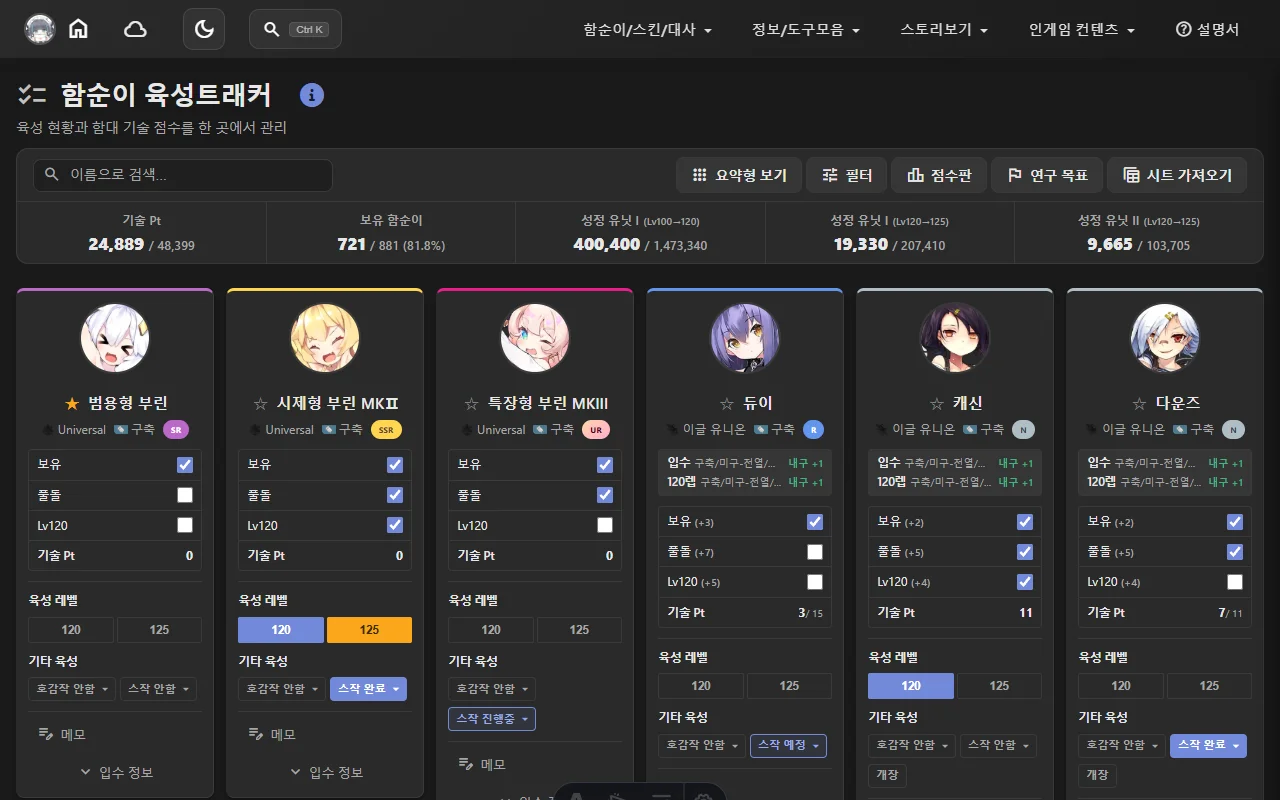Open 스작 진행중 dropdown for 특장형 부린 MKIII

coord(492,719)
